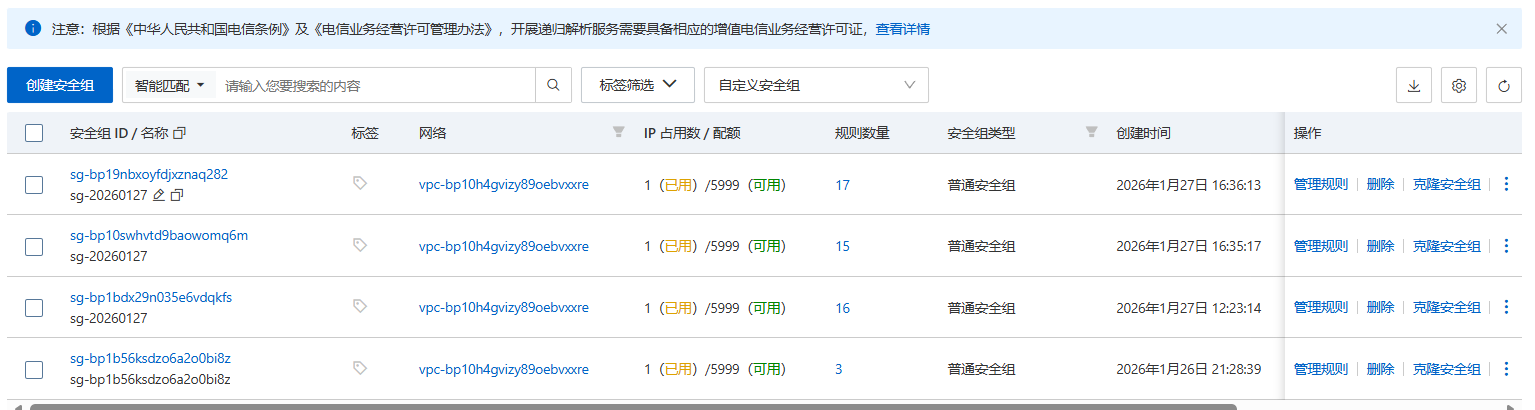The height and width of the screenshot is (410, 1535).
Task: Click creation time 2026年1月27日 16:36:13
Action: click(1189, 185)
